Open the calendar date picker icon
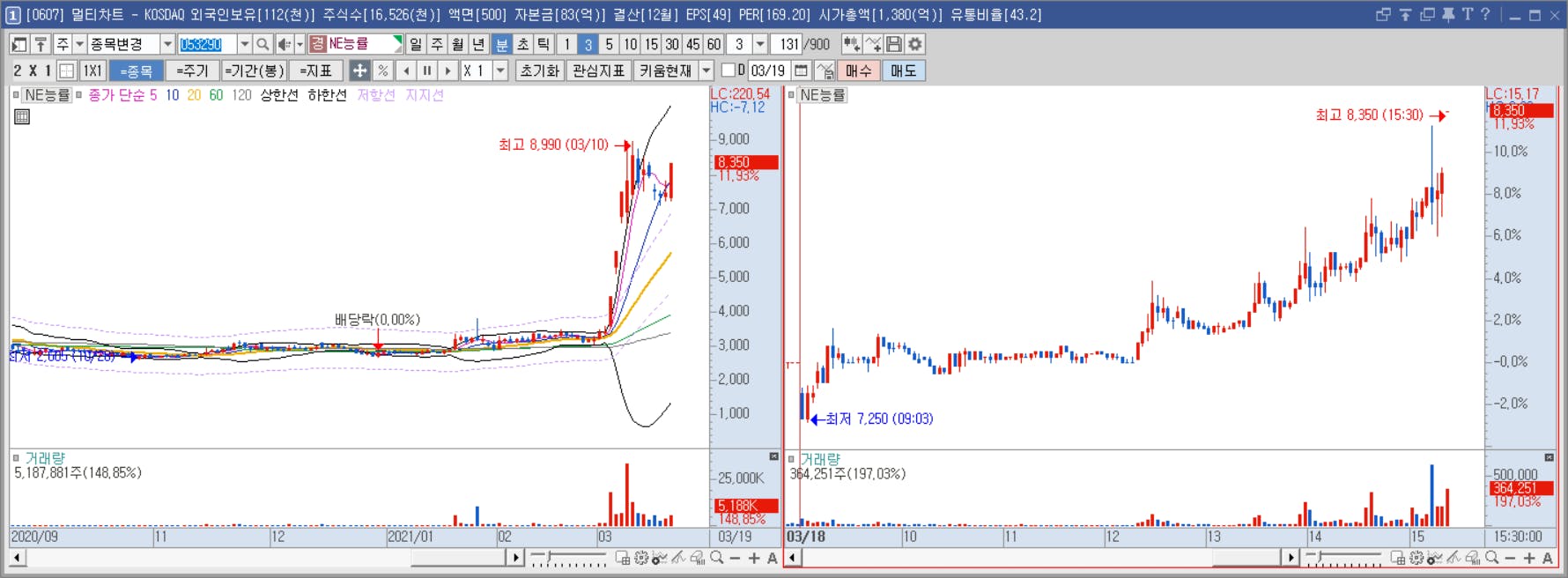The height and width of the screenshot is (578, 1568). pos(801,70)
